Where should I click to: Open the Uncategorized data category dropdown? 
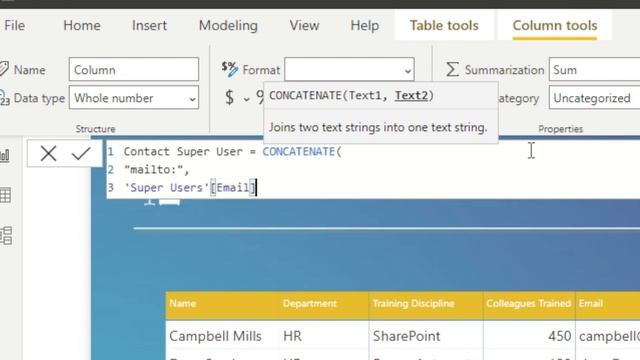point(594,98)
